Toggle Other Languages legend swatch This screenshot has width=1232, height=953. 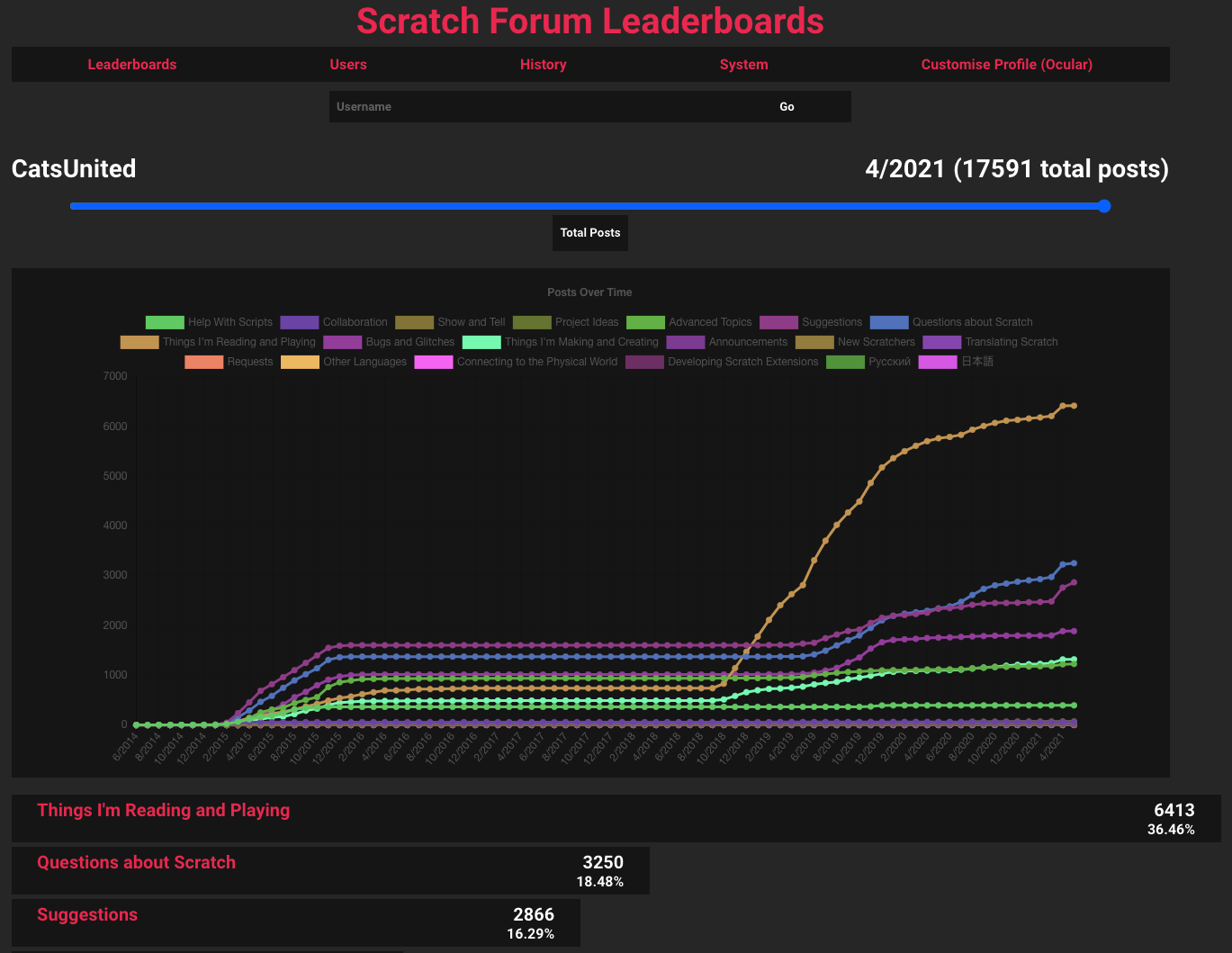(x=301, y=362)
